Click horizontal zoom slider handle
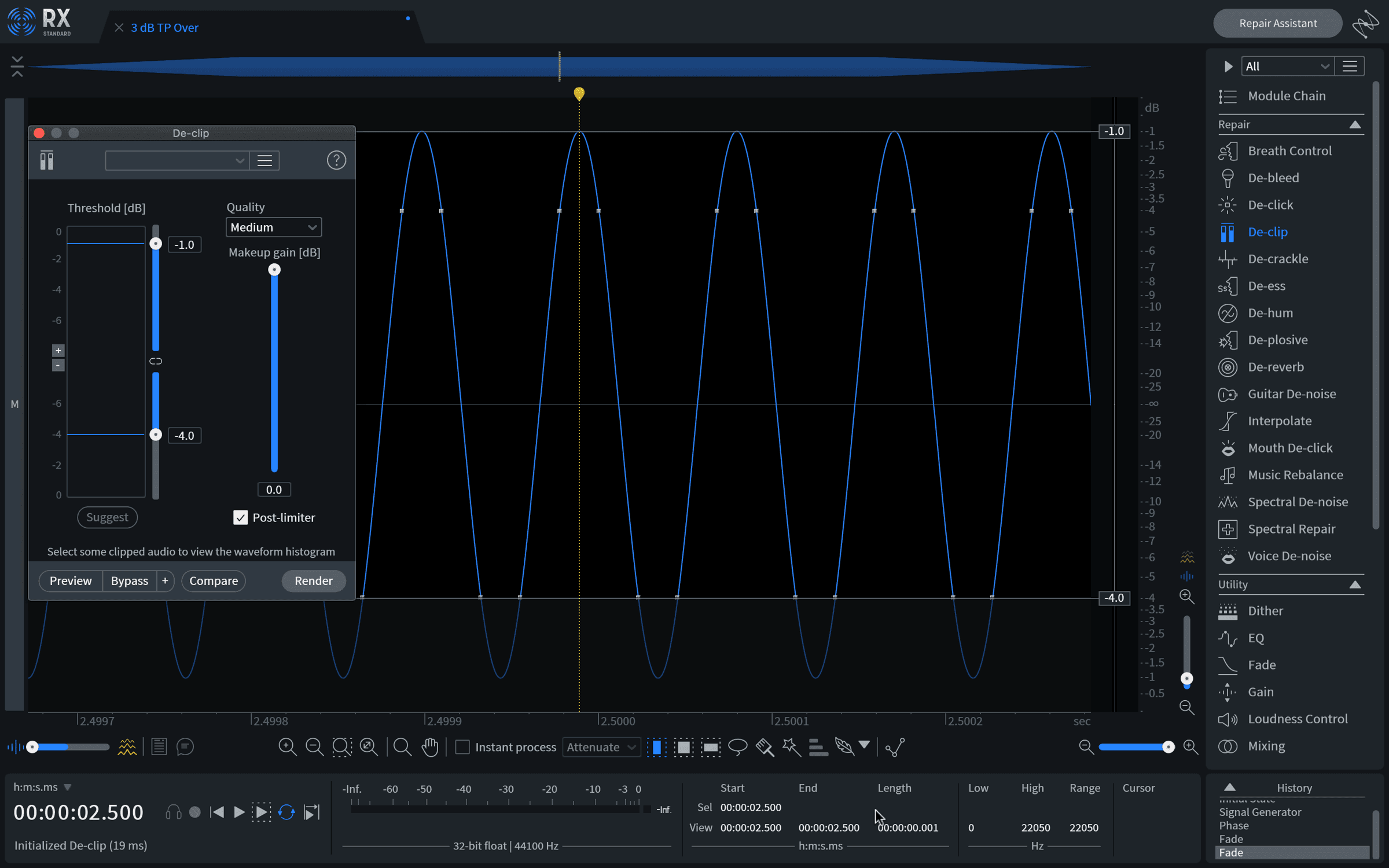 click(1168, 747)
